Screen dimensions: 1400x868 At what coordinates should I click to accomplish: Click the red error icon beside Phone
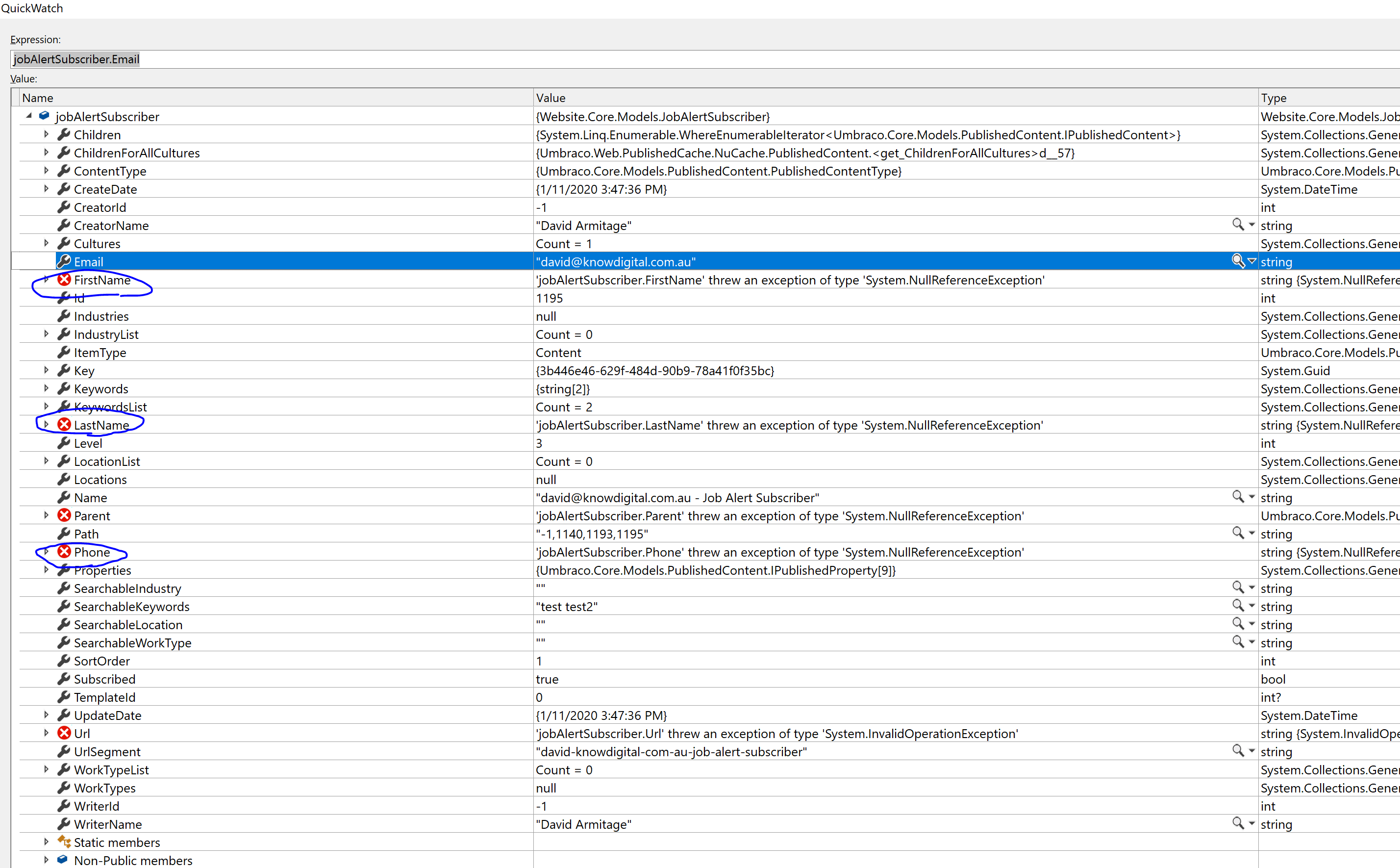click(64, 552)
